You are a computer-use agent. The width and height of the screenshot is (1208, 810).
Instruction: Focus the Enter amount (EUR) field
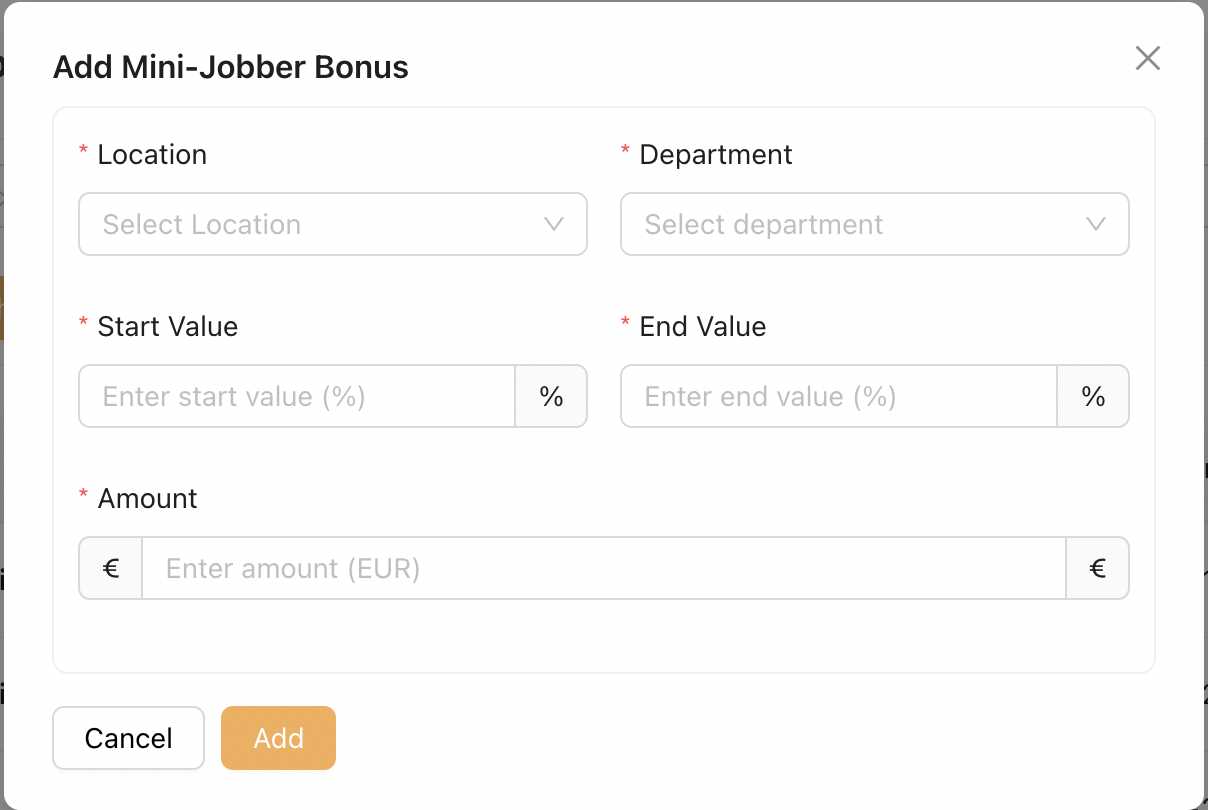(603, 569)
